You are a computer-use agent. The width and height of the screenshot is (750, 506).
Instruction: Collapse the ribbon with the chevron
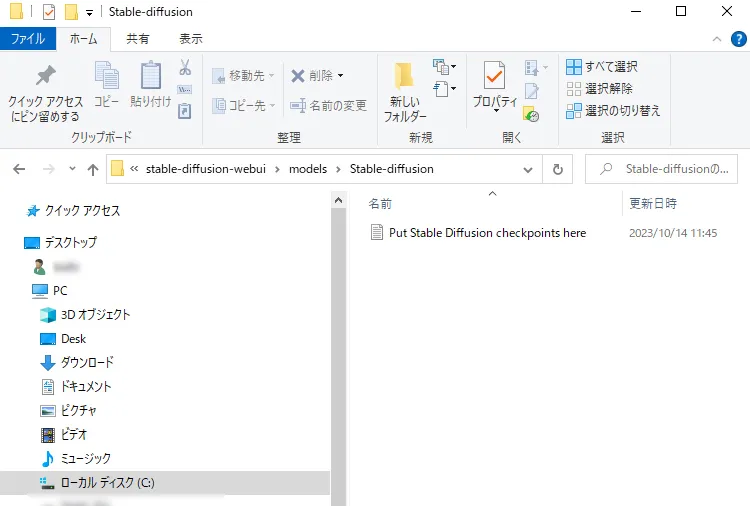(x=717, y=39)
